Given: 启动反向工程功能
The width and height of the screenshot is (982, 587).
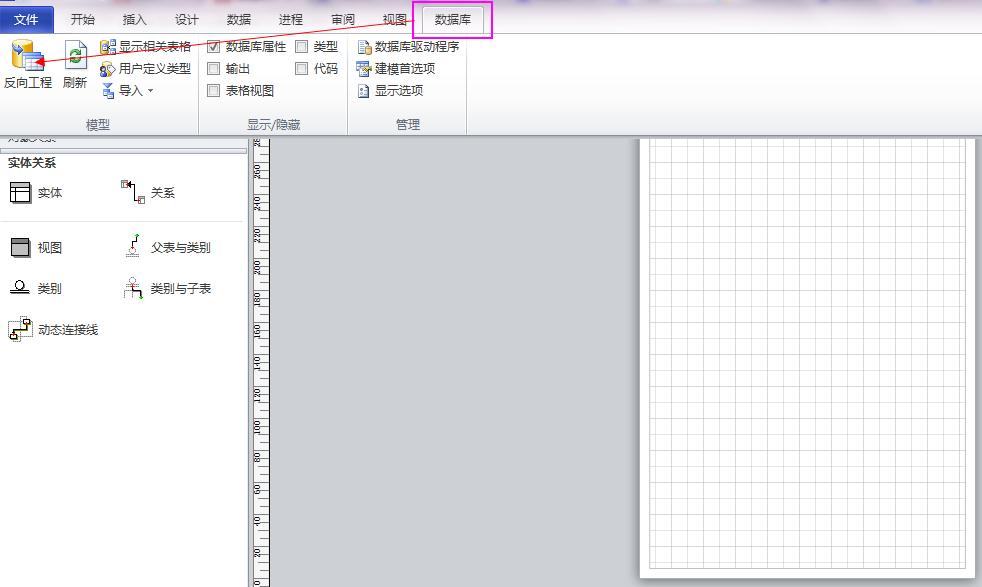Looking at the screenshot, I should 27,63.
